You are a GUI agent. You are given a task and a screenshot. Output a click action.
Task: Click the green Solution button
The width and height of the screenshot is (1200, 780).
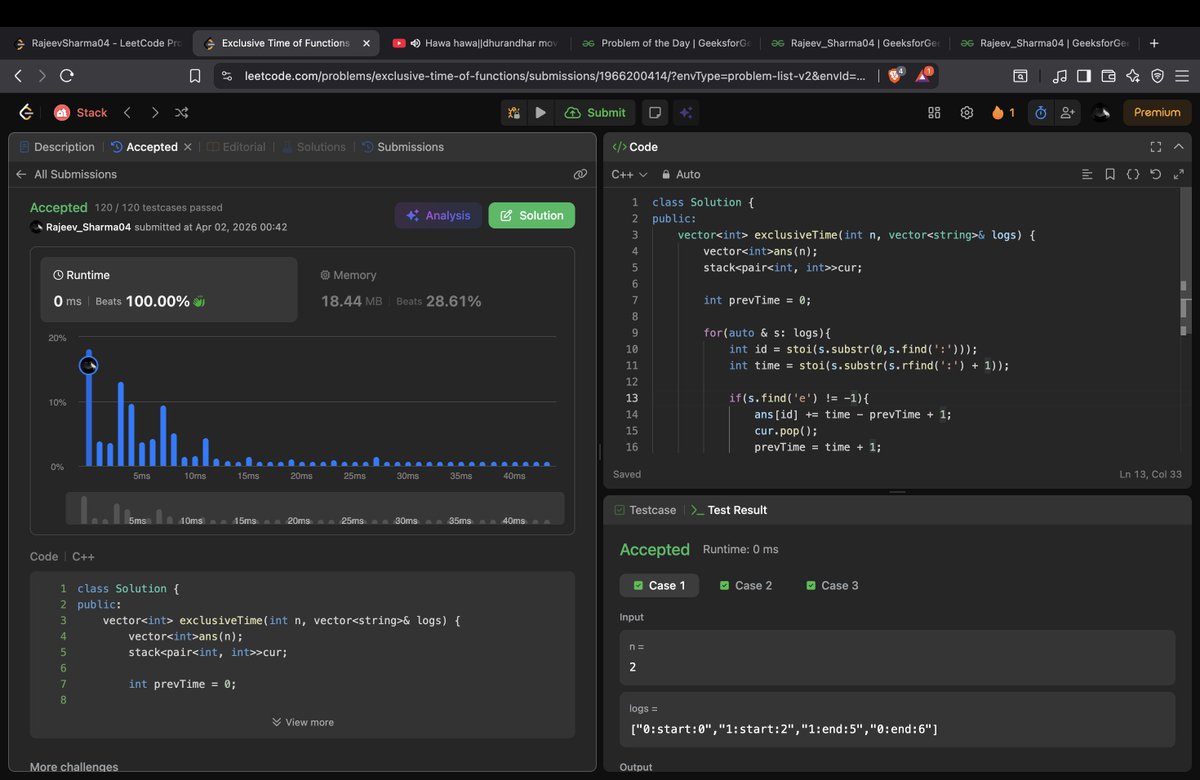pos(532,215)
